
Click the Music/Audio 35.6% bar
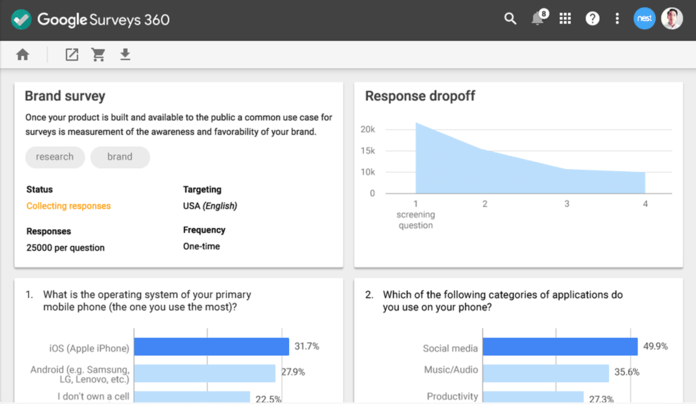click(546, 373)
